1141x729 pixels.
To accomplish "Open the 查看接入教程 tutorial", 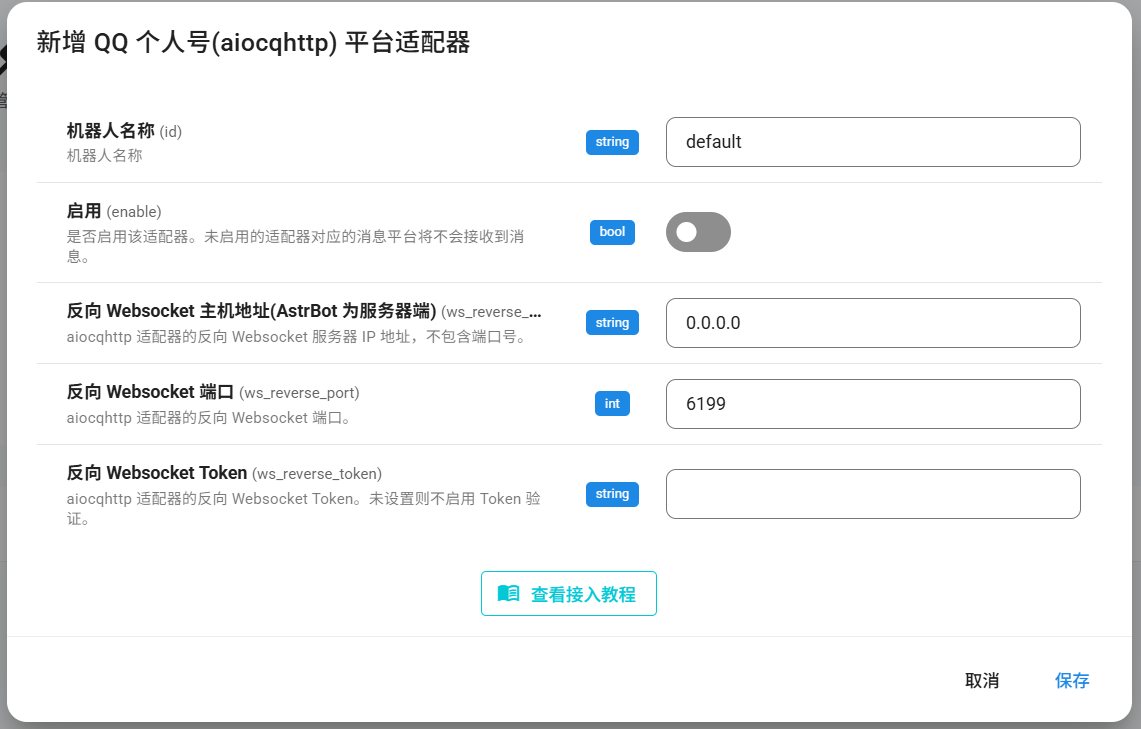I will tap(568, 592).
